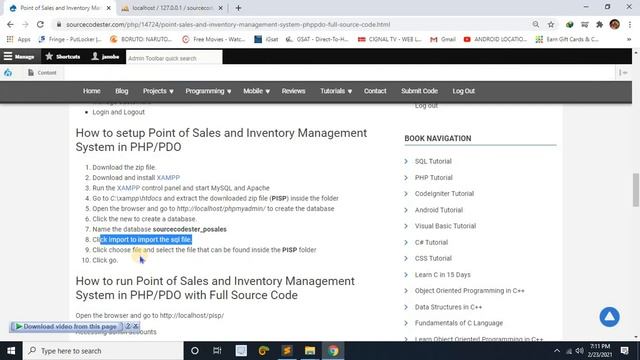Close the Point of Sales tab
Image resolution: width=640 pixels, height=360 pixels.
click(109, 8)
